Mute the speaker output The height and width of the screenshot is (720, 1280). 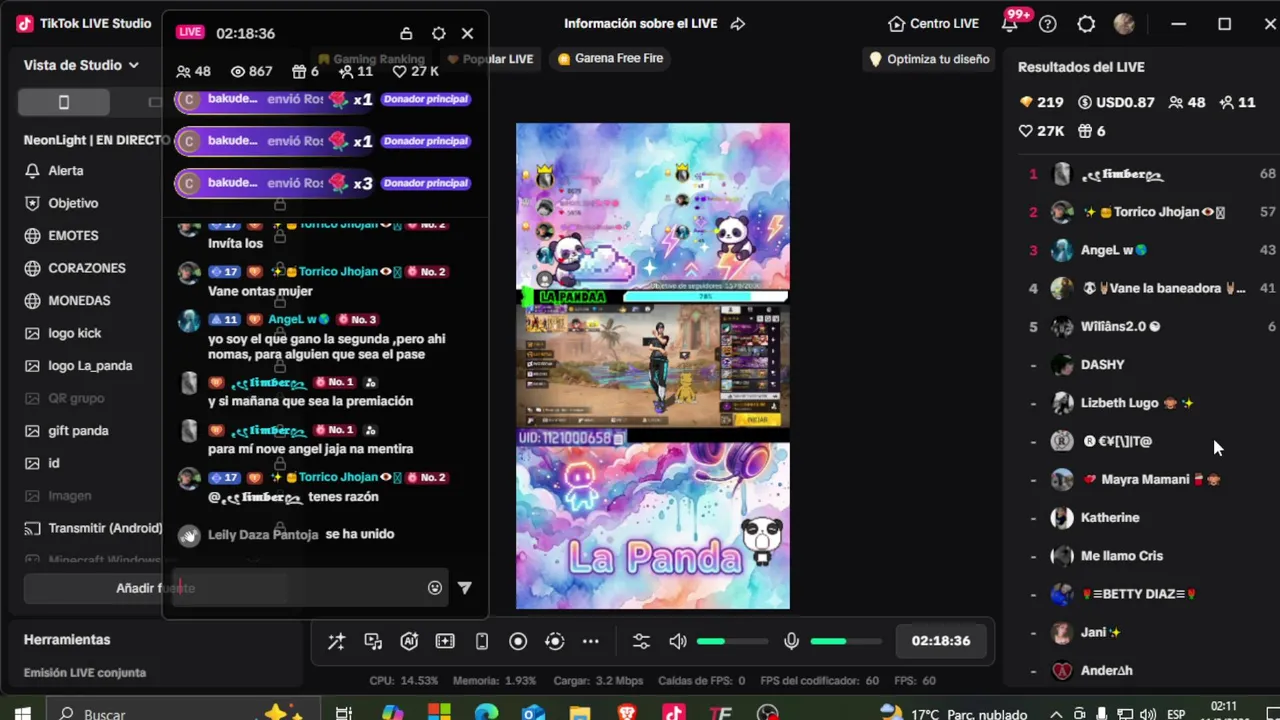(678, 642)
